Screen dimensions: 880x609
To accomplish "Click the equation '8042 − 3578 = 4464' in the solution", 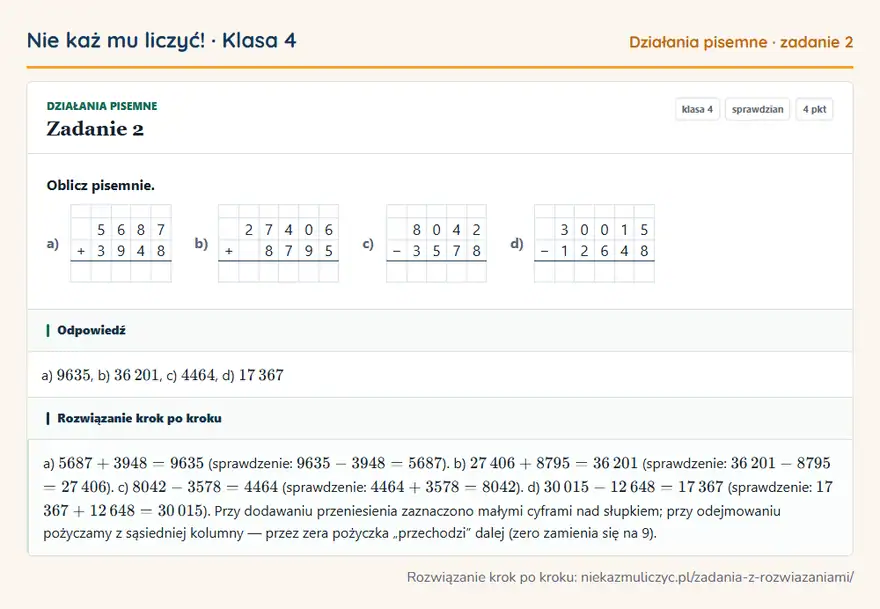I will 205,487.
